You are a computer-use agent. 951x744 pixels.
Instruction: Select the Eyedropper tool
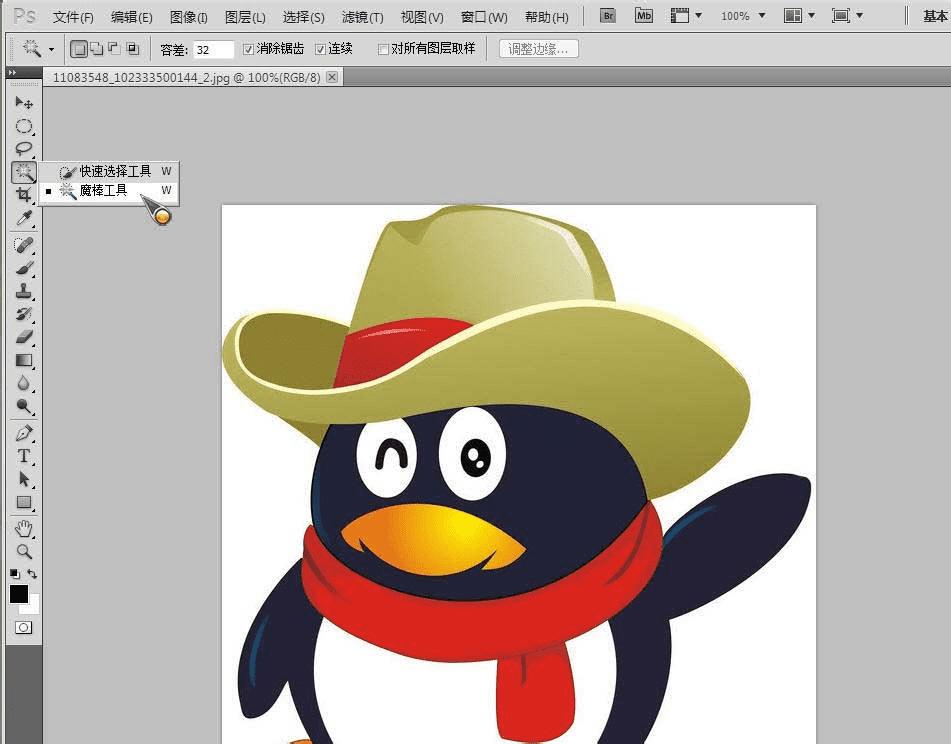tap(24, 218)
